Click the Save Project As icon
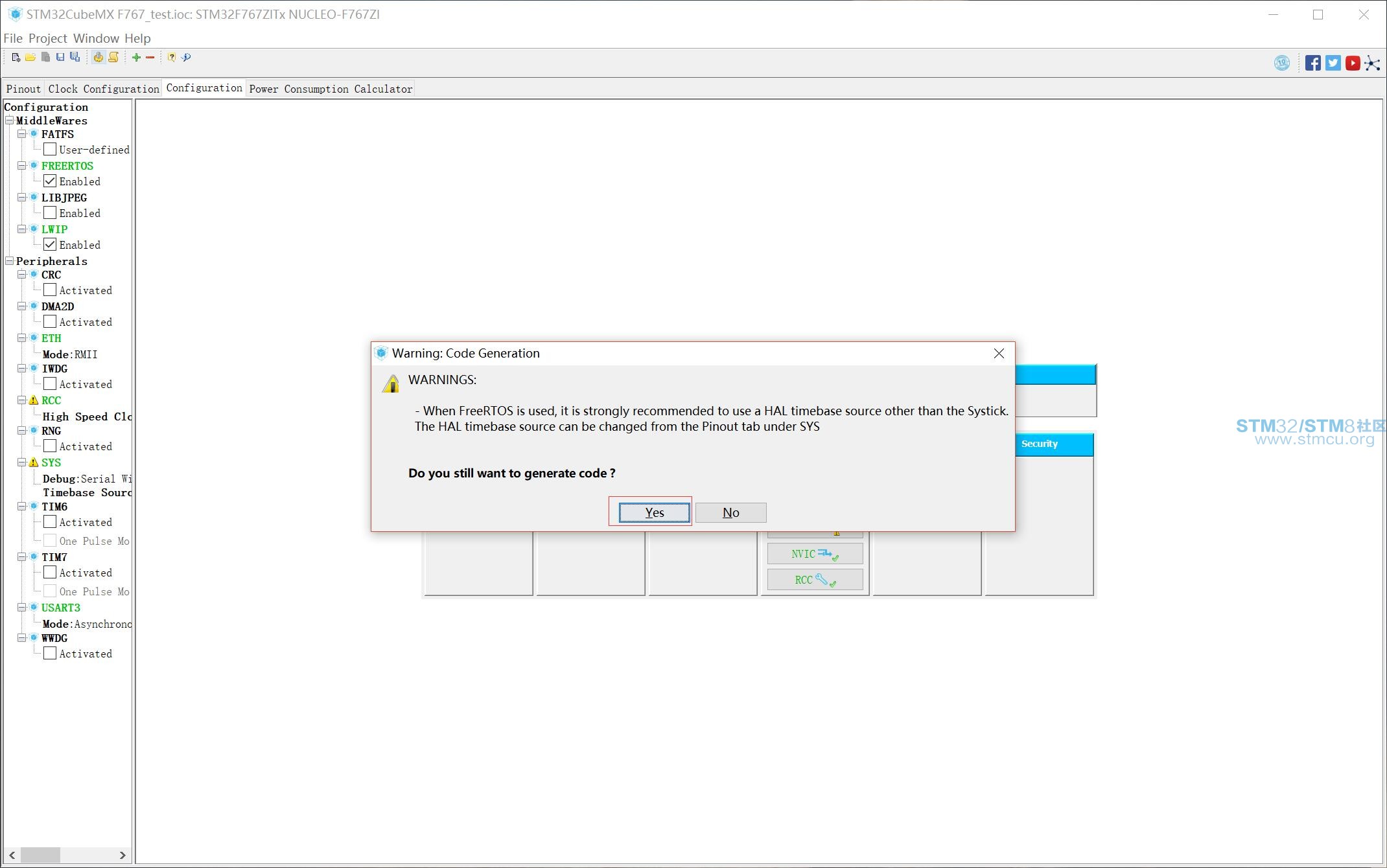This screenshot has width=1387, height=868. pyautogui.click(x=75, y=58)
